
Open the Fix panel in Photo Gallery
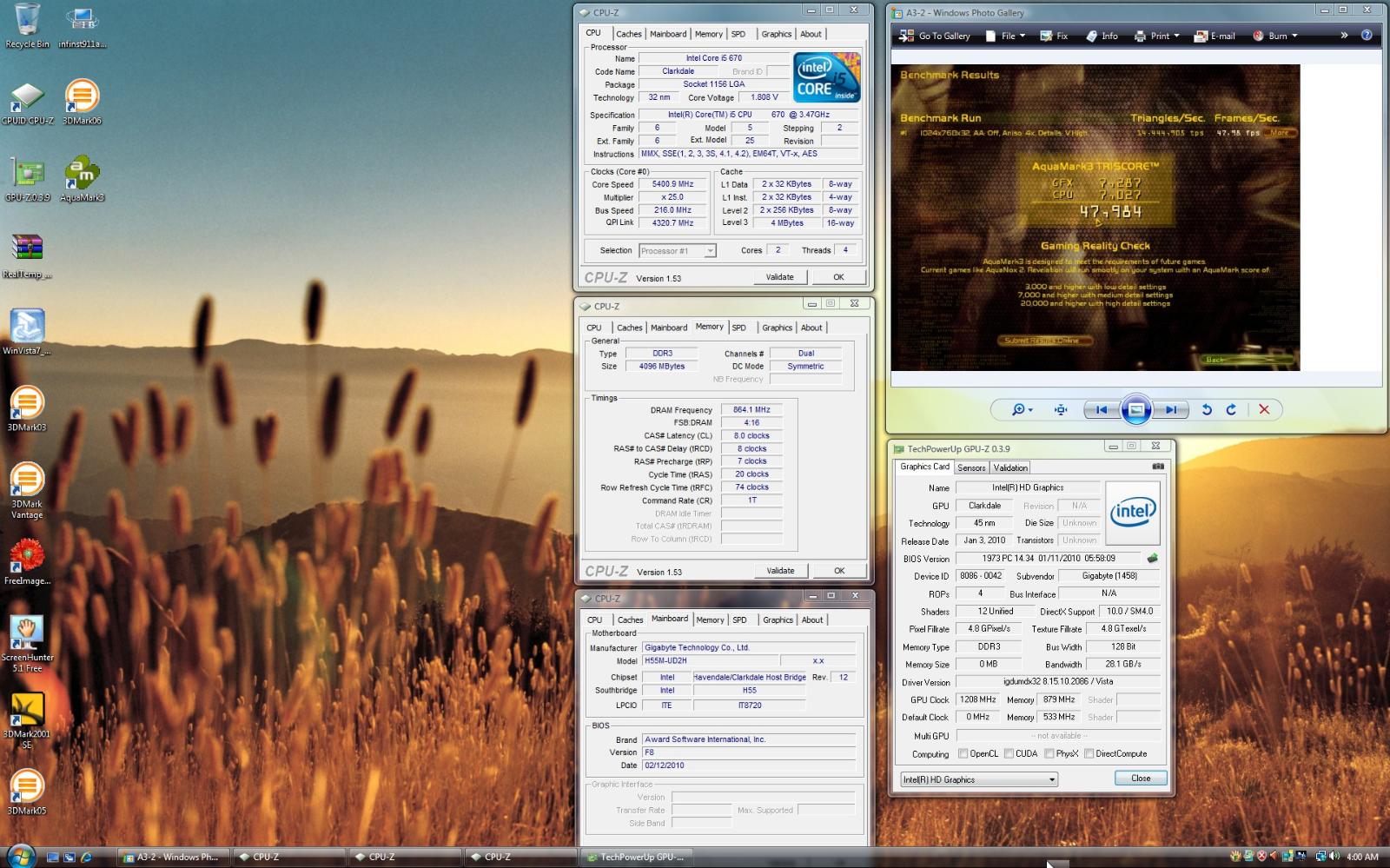pos(1054,36)
